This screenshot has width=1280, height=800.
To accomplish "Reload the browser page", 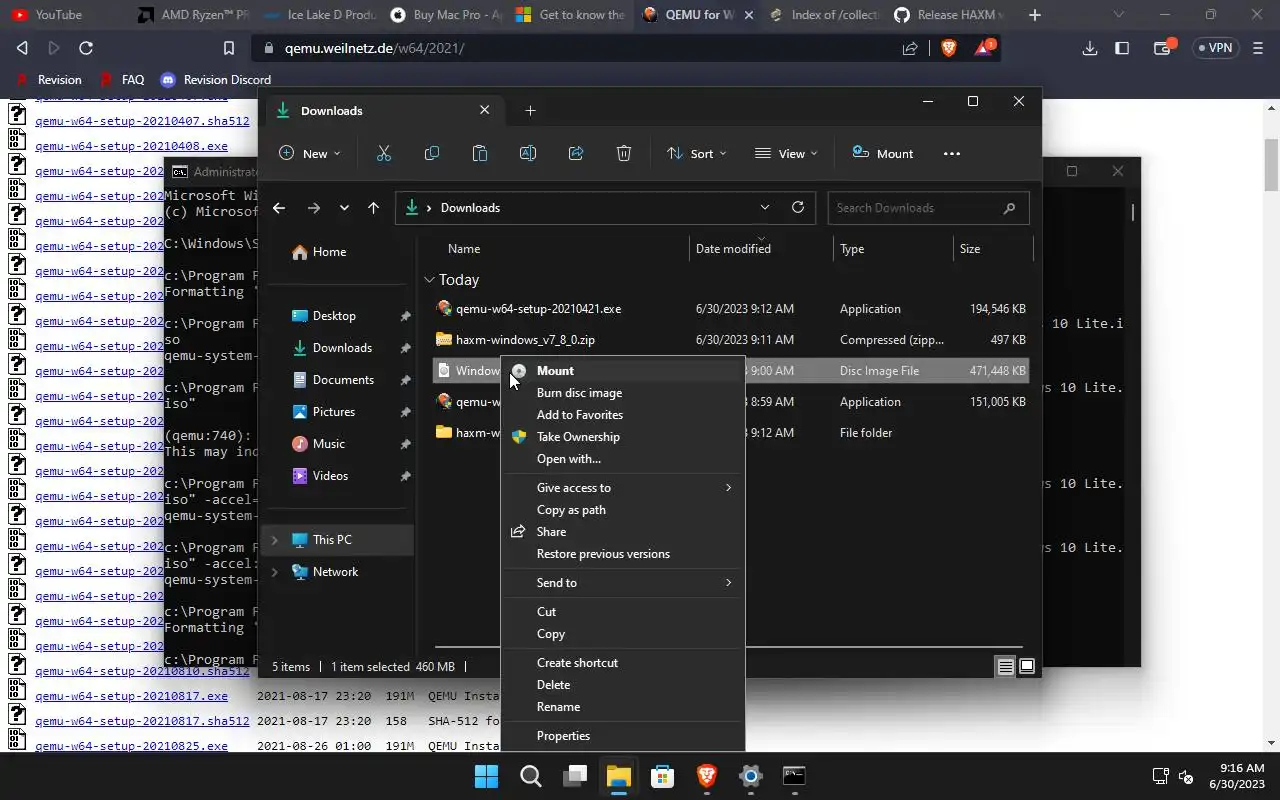I will pos(86,48).
